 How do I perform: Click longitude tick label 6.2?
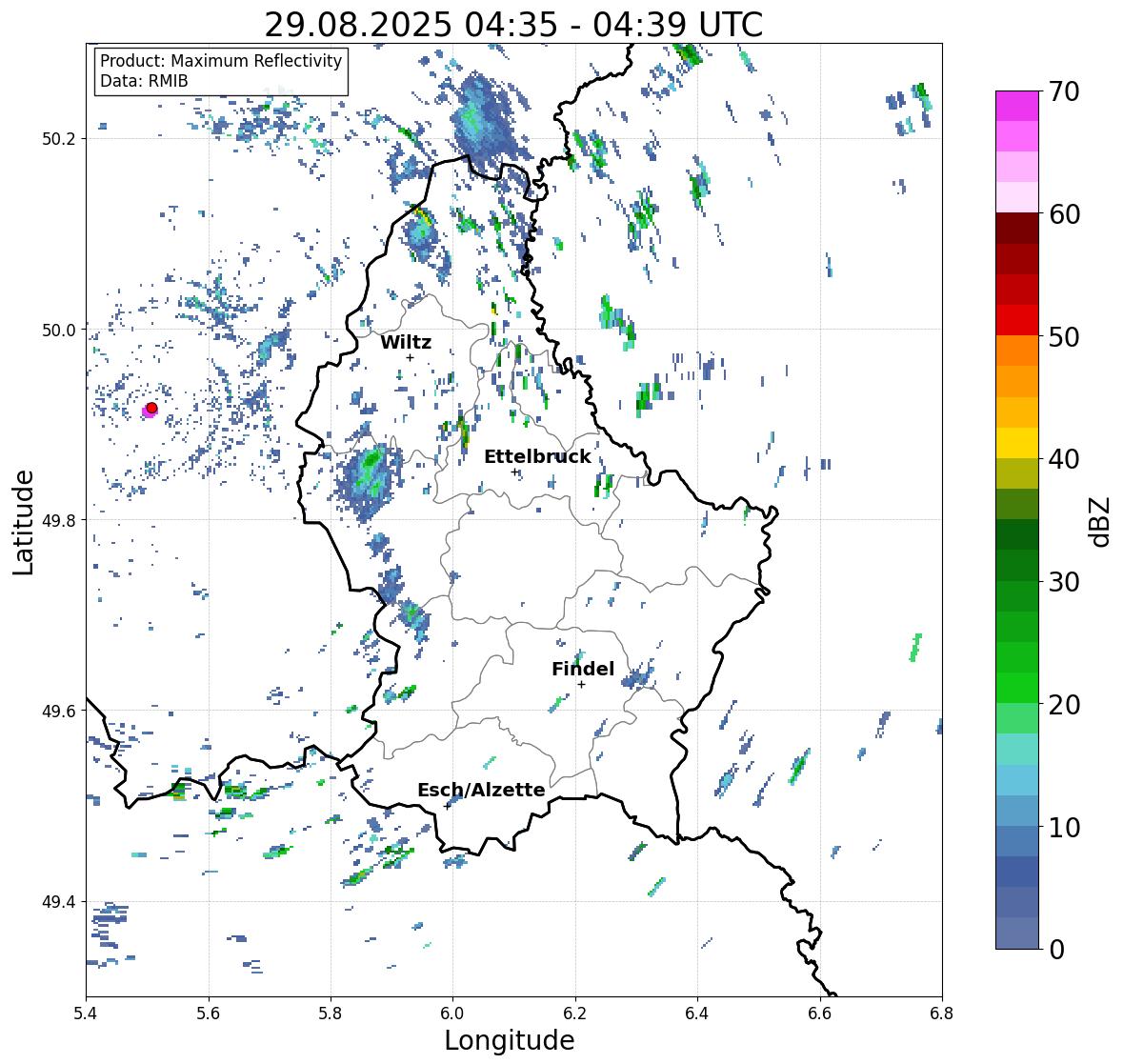tap(575, 1014)
